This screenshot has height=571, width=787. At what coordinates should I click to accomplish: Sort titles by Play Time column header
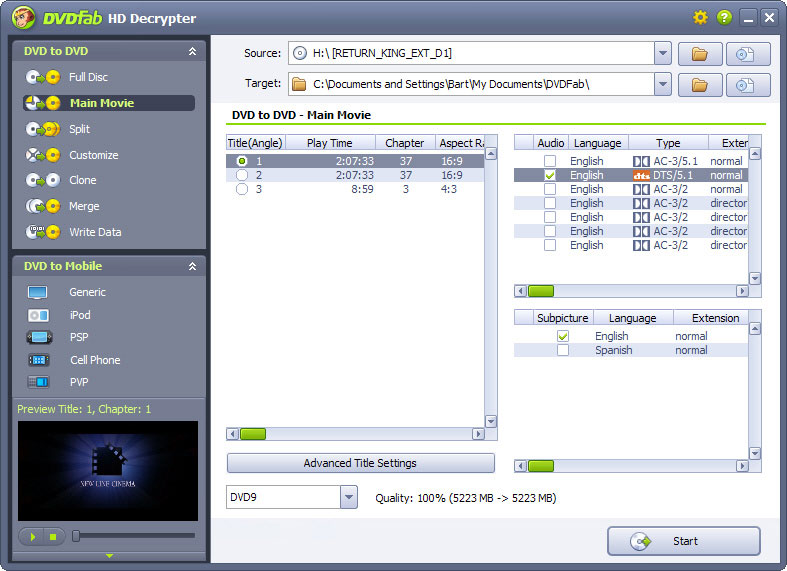coord(330,143)
